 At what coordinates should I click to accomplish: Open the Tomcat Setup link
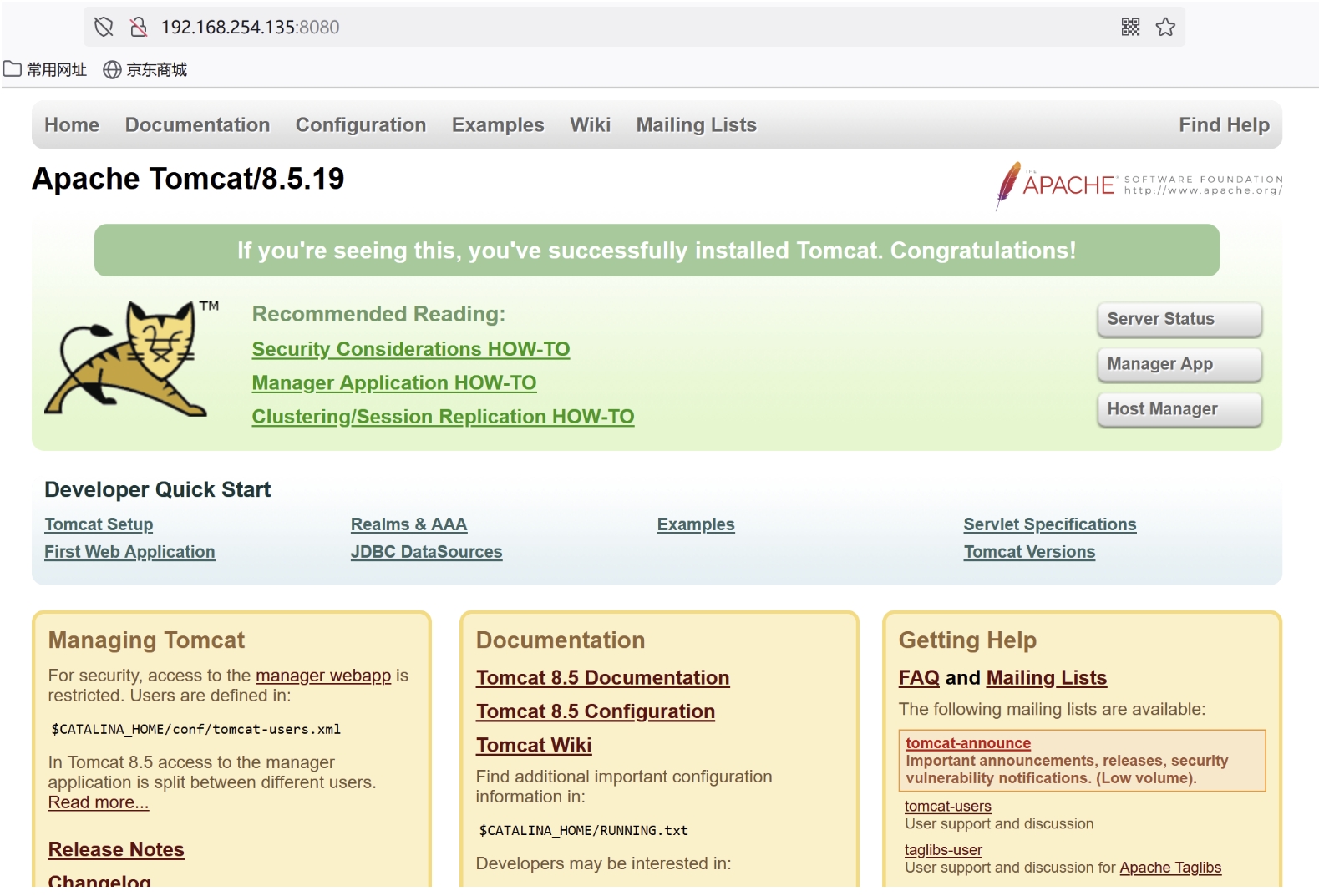(99, 524)
